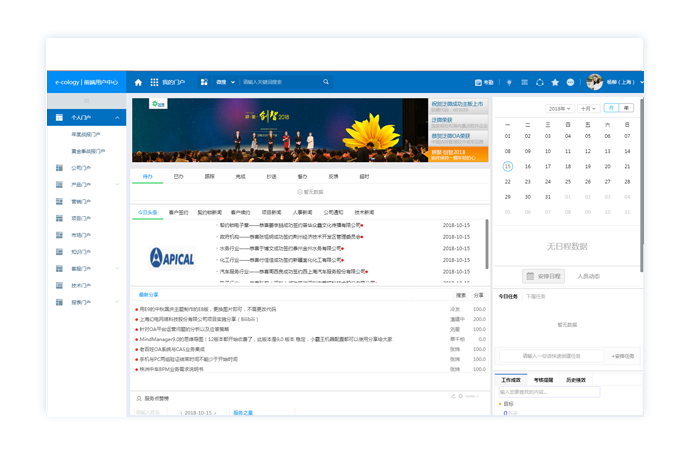Click the news list vertical scrollbar
The image size is (690, 450).
pyautogui.click(x=487, y=244)
